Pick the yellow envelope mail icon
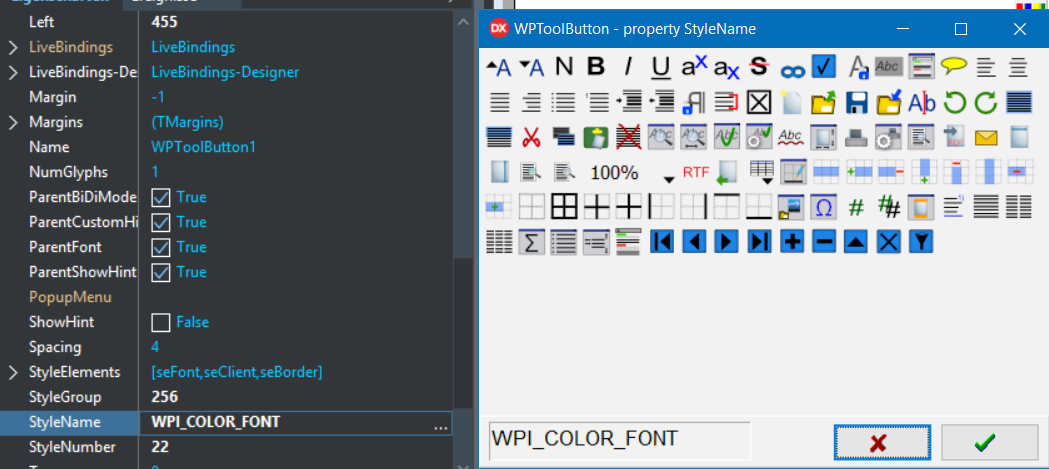This screenshot has width=1049, height=469. tap(986, 137)
